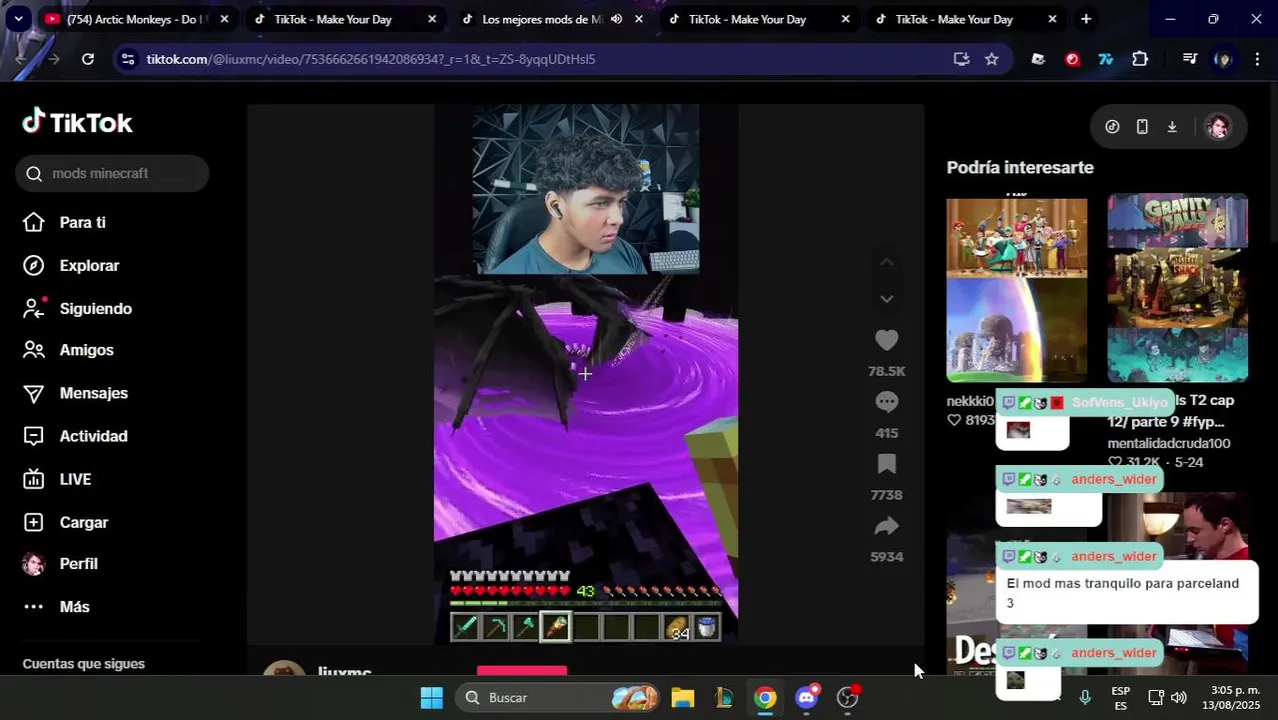Click the TikTok coins icon in top pill
Image resolution: width=1278 pixels, height=720 pixels.
1112,127
